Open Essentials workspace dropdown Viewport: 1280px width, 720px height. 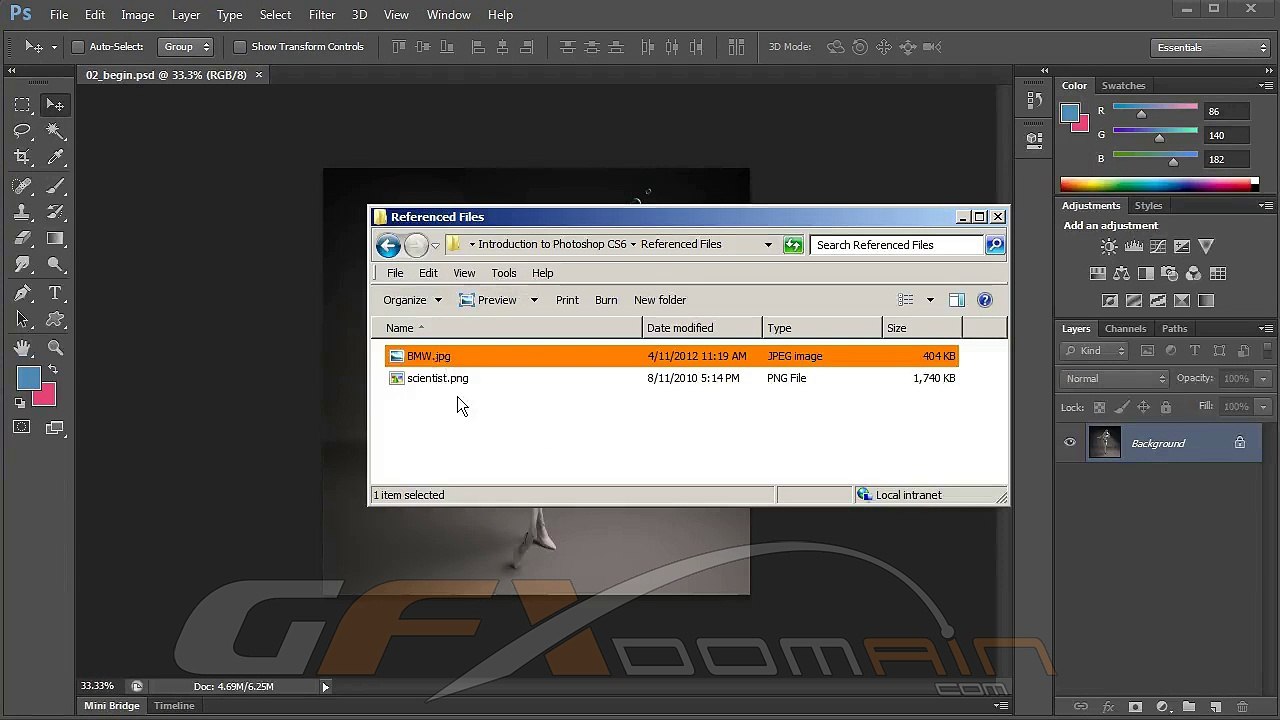pyautogui.click(x=1210, y=47)
